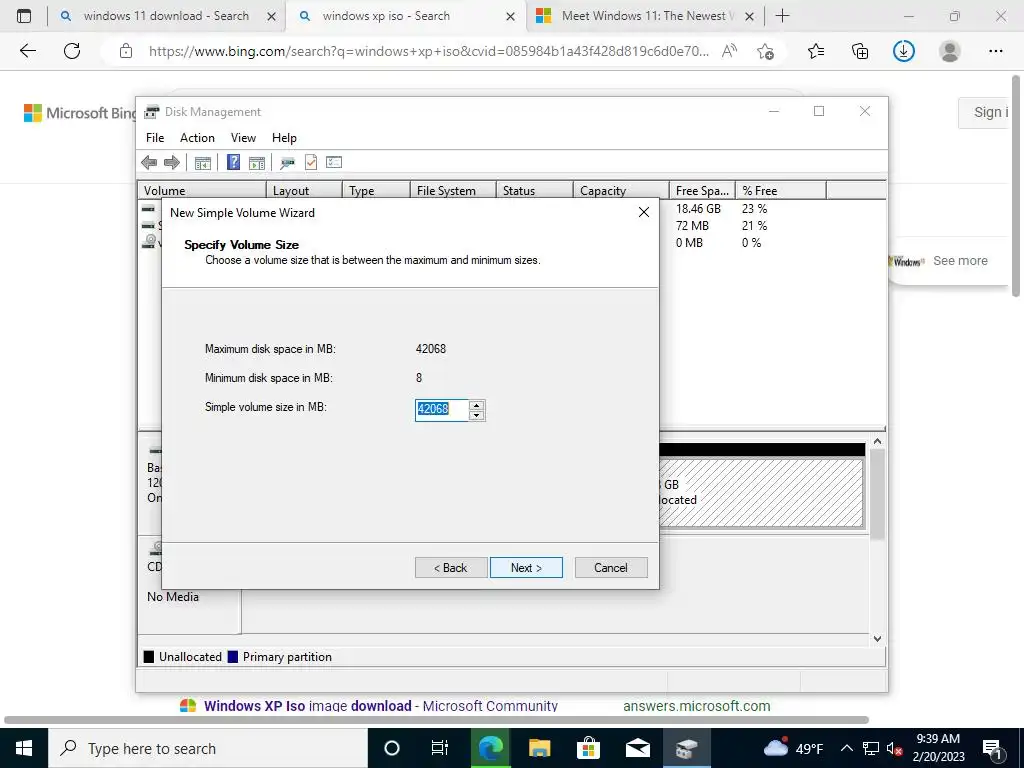This screenshot has height=768, width=1024.
Task: Cancel the New Simple Volume Wizard
Action: coord(611,568)
